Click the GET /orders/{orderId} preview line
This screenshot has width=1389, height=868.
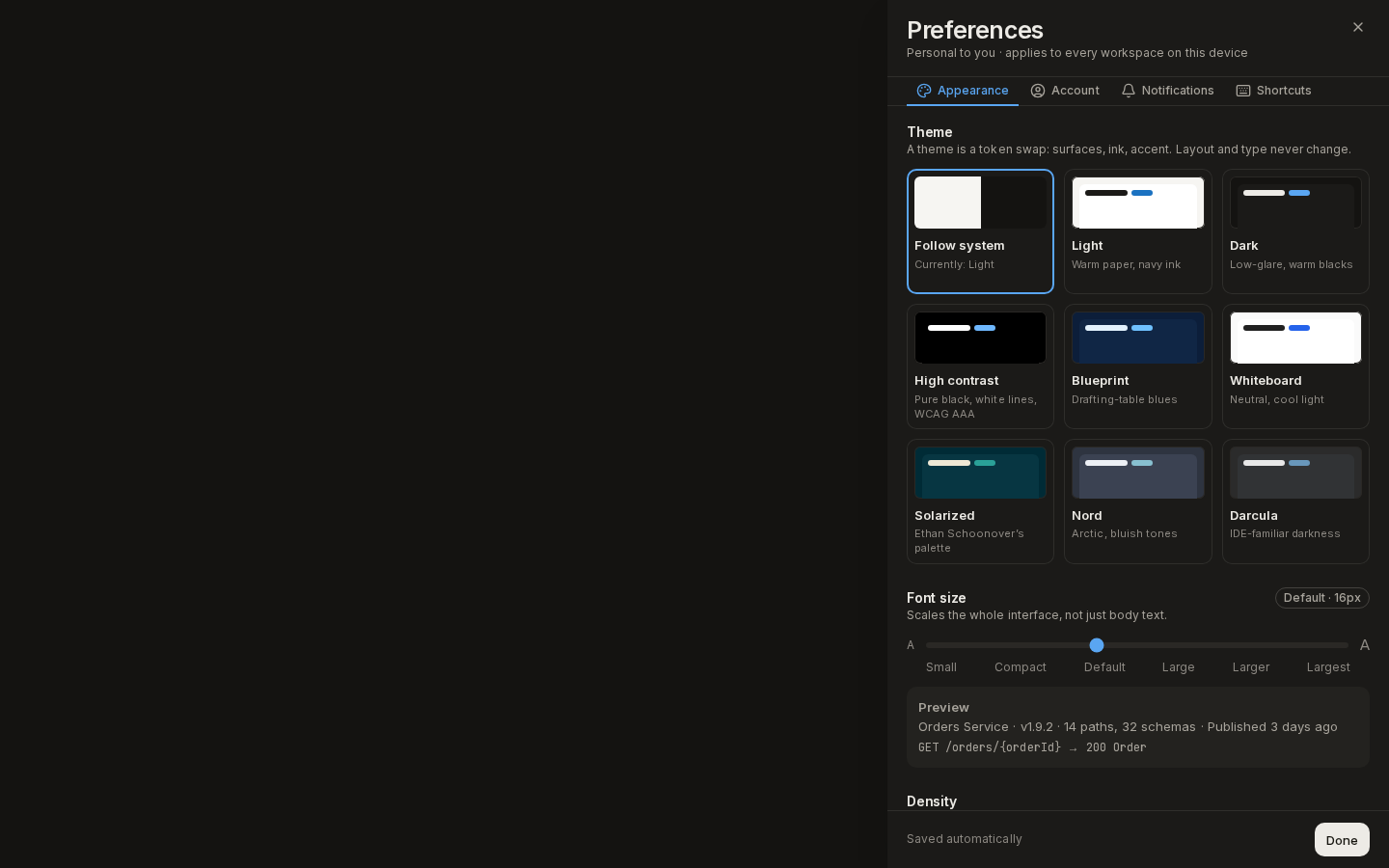pyautogui.click(x=1032, y=747)
